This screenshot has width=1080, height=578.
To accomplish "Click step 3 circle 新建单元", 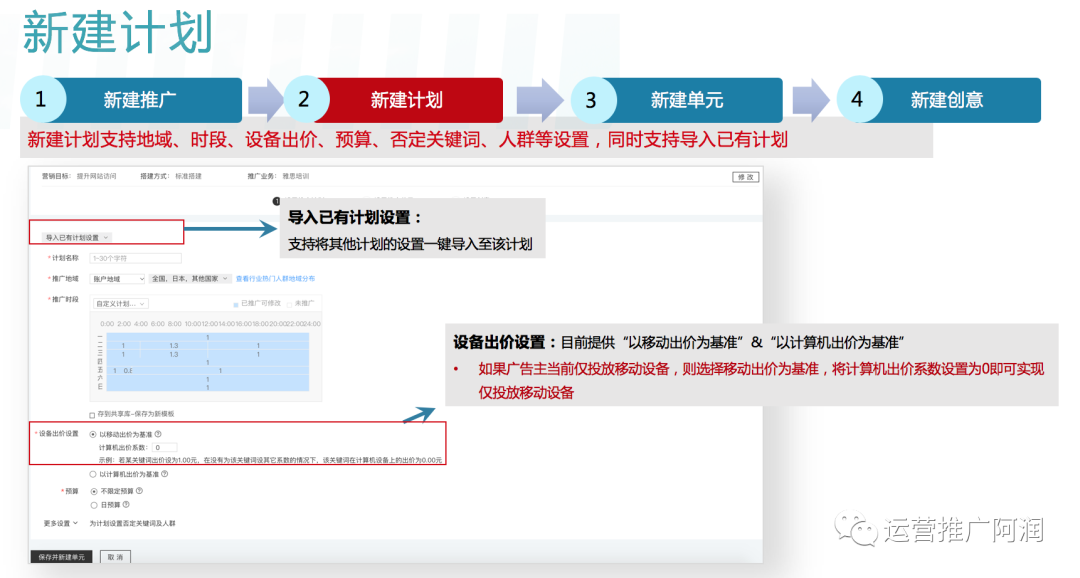I will tap(591, 100).
